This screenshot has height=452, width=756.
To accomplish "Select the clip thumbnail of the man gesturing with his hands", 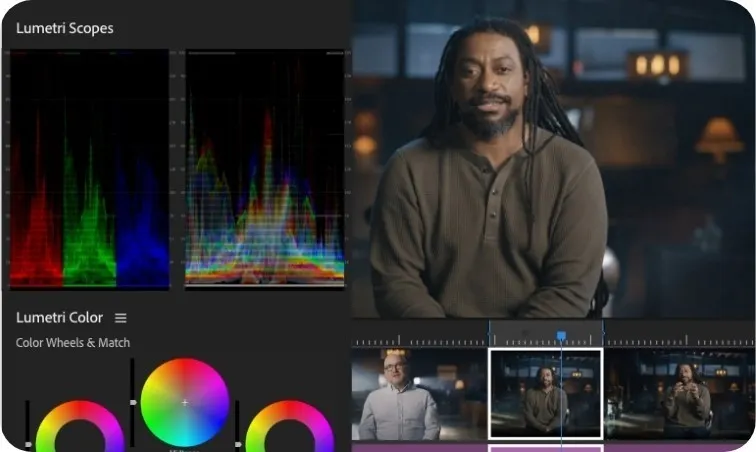I will (680, 394).
